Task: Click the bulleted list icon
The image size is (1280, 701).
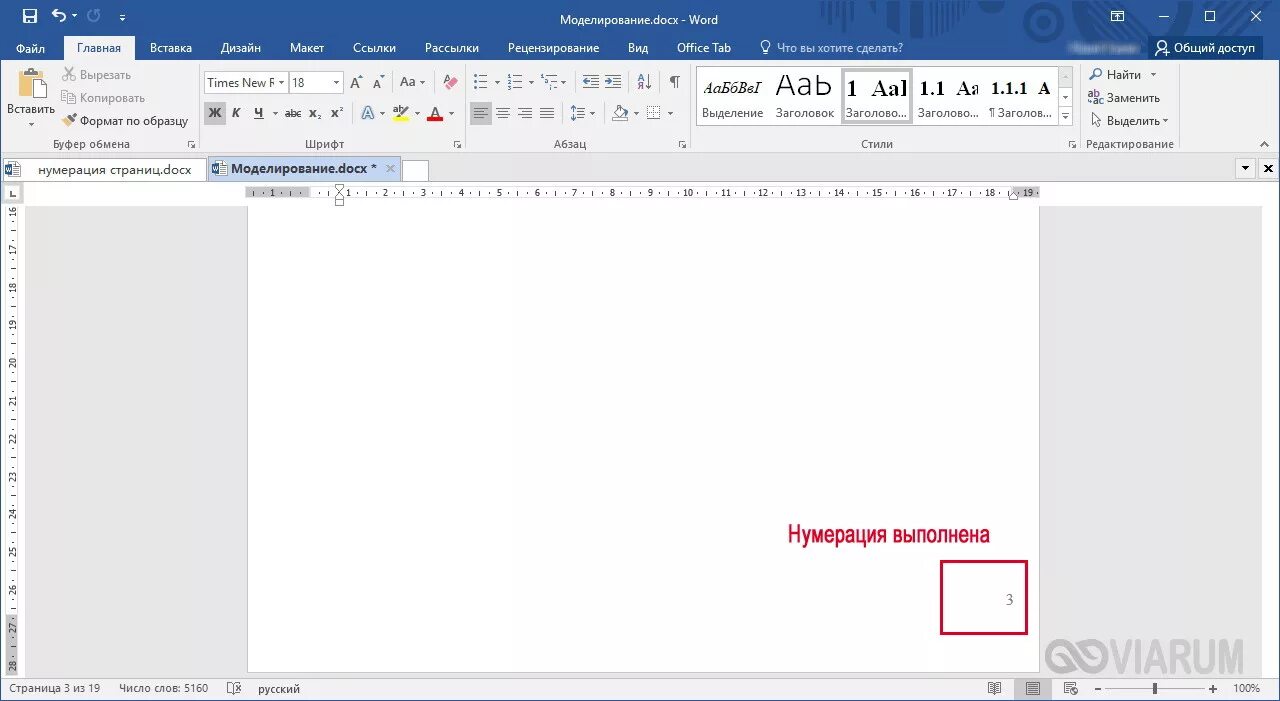Action: [481, 83]
